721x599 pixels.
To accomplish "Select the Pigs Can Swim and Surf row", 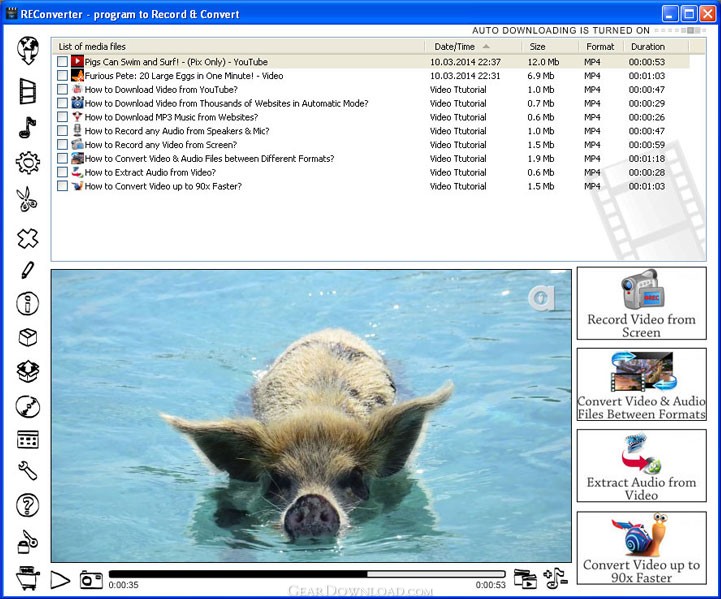I will 371,62.
